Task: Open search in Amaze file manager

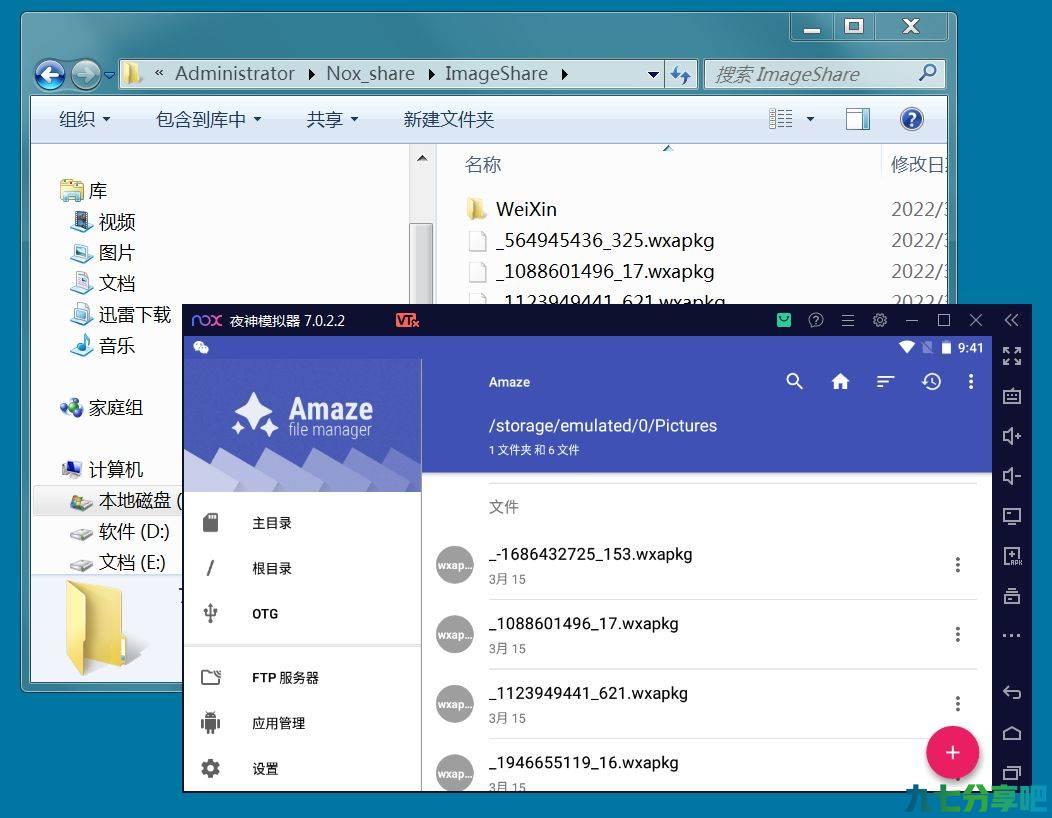Action: pyautogui.click(x=794, y=382)
